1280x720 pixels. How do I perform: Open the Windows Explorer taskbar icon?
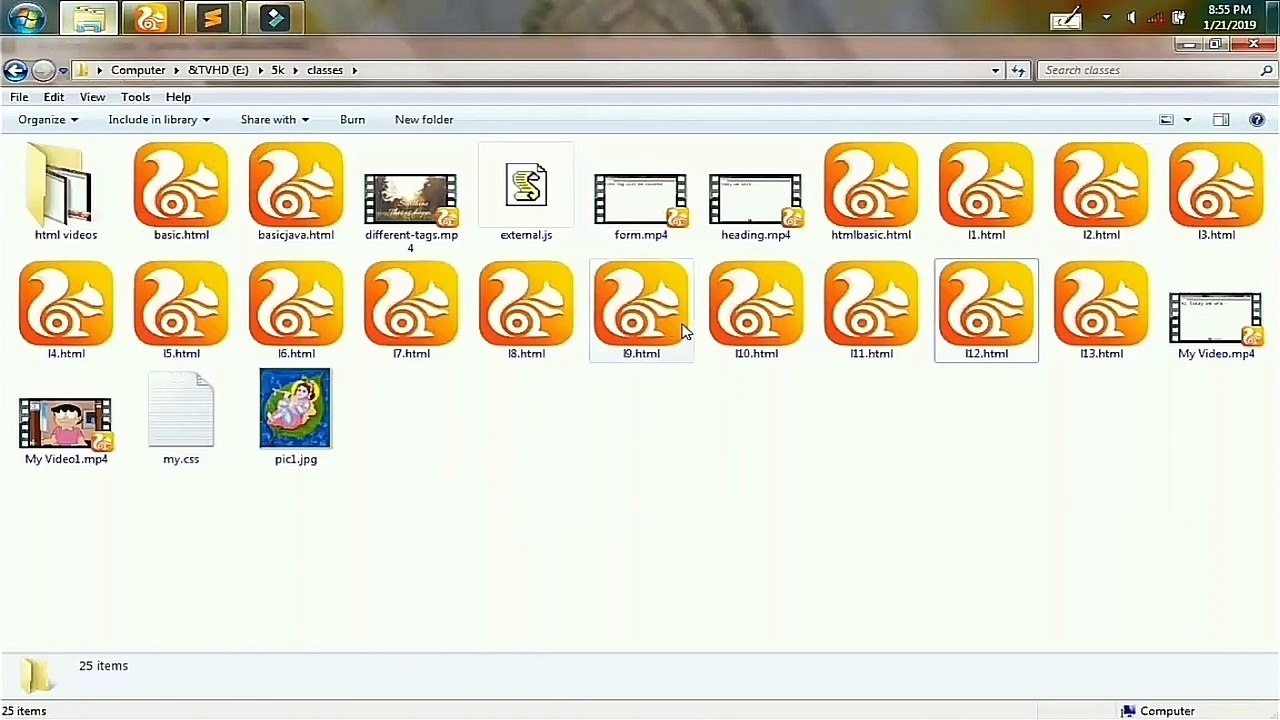(x=88, y=18)
